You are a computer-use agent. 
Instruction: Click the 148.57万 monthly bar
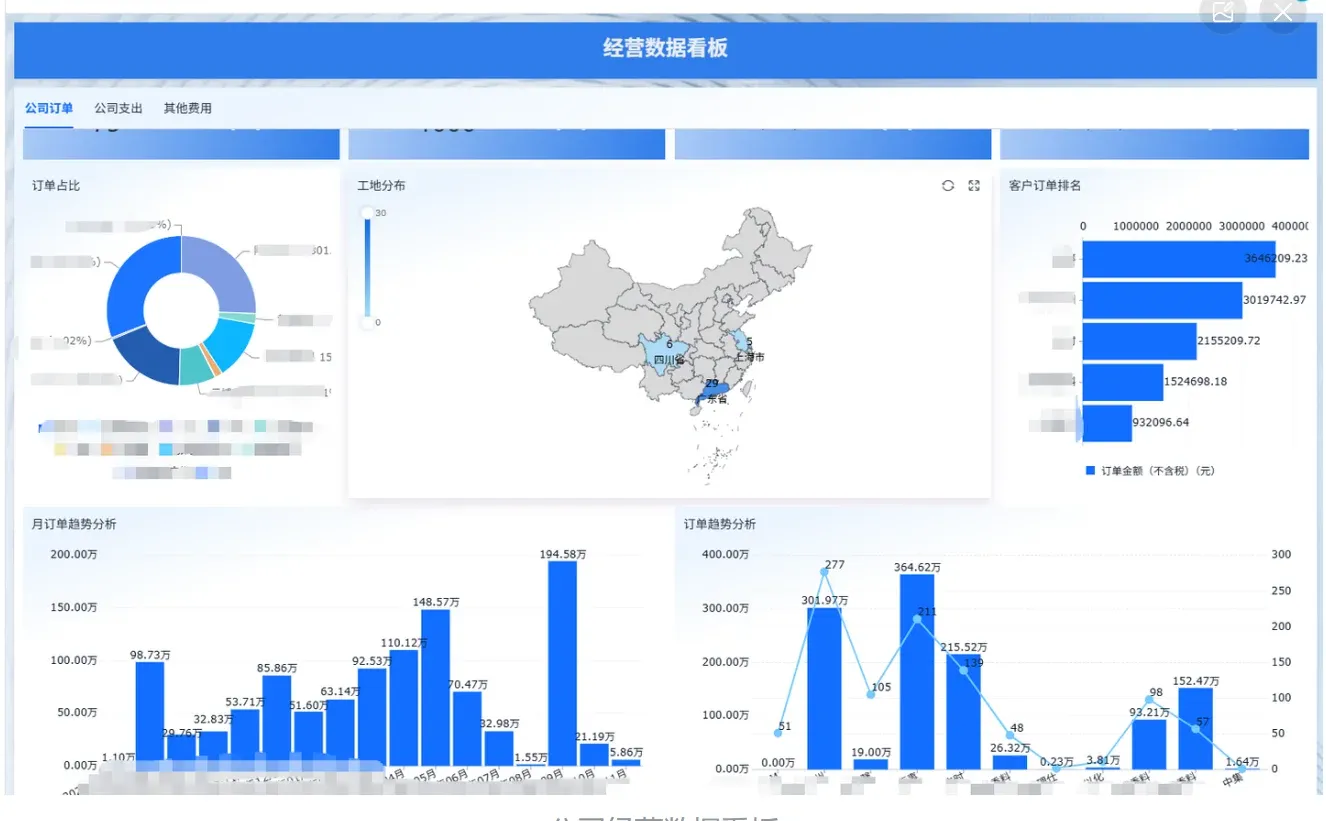(x=435, y=687)
